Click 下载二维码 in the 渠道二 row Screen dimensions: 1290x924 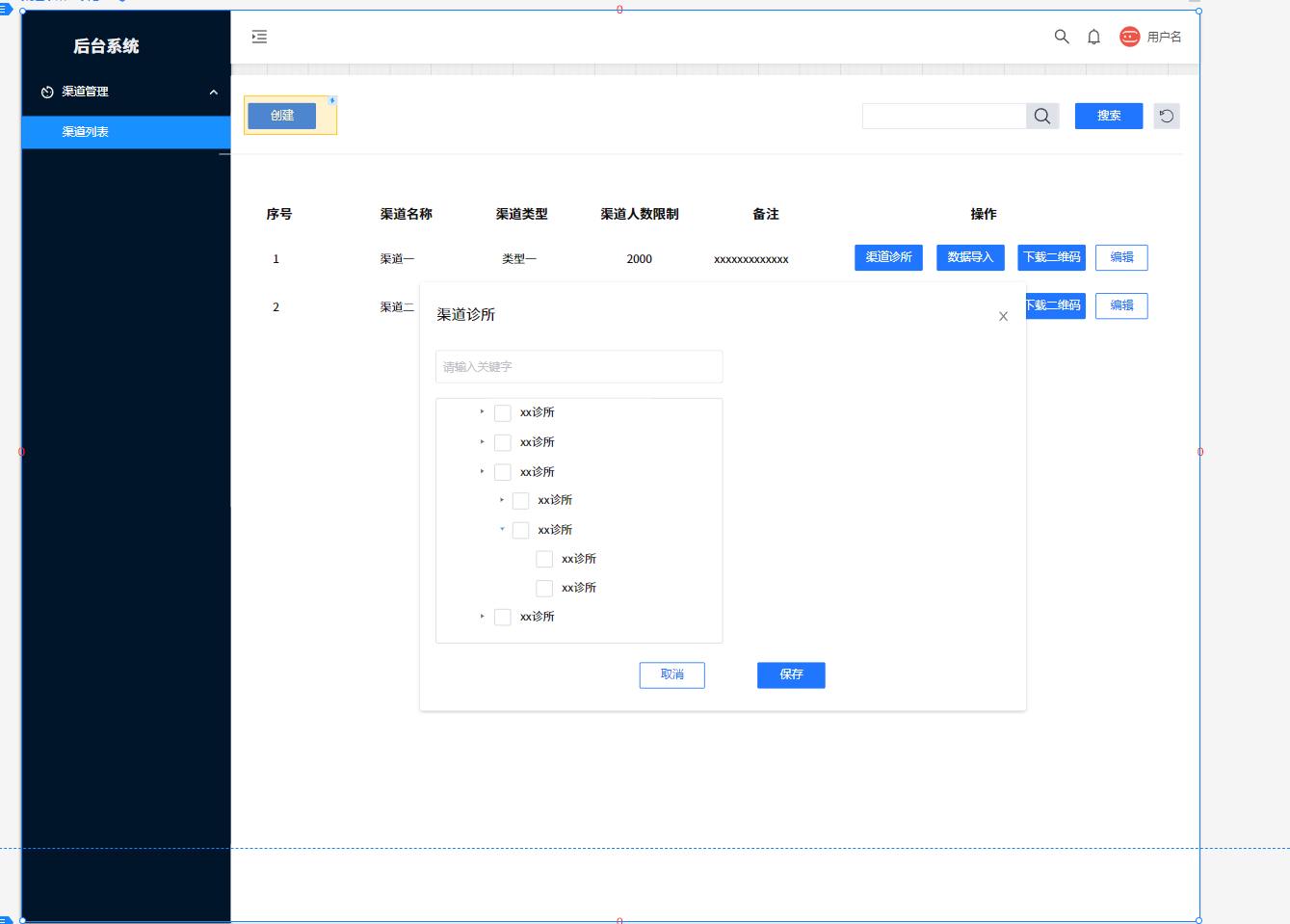coord(1056,305)
